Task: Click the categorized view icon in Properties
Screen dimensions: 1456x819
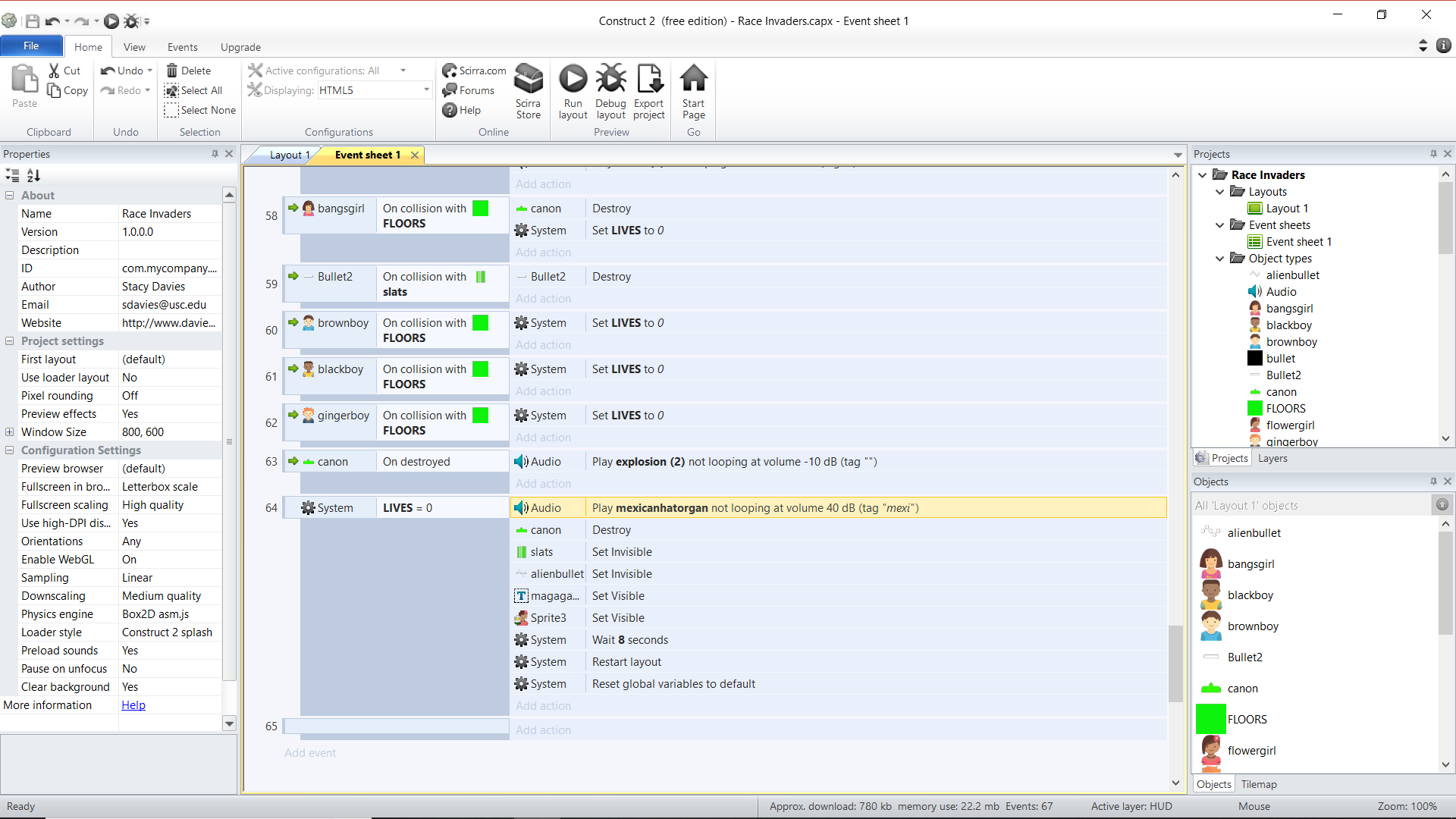Action: coord(13,175)
